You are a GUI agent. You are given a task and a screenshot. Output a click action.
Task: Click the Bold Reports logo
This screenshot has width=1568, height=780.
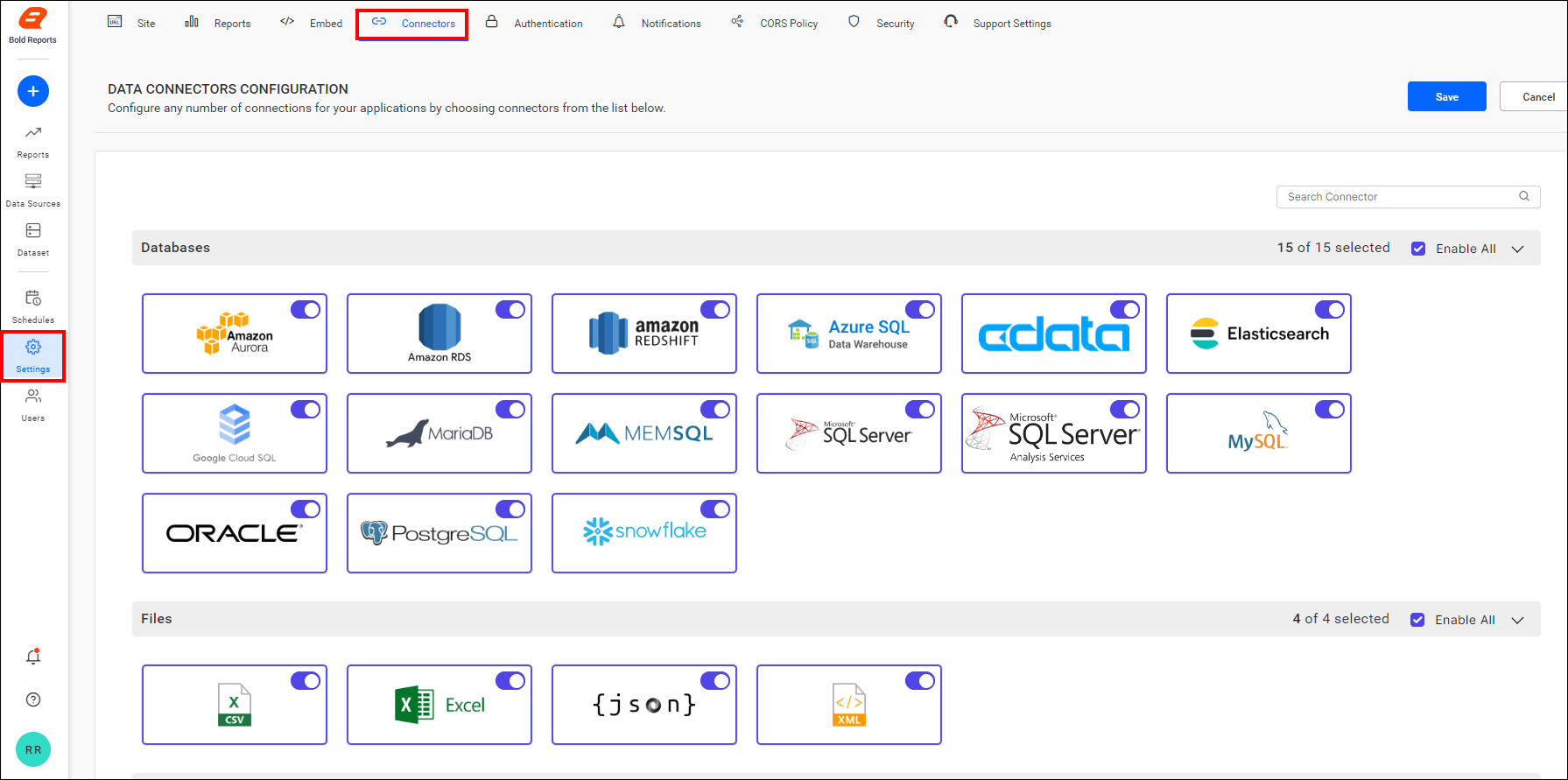click(x=32, y=25)
